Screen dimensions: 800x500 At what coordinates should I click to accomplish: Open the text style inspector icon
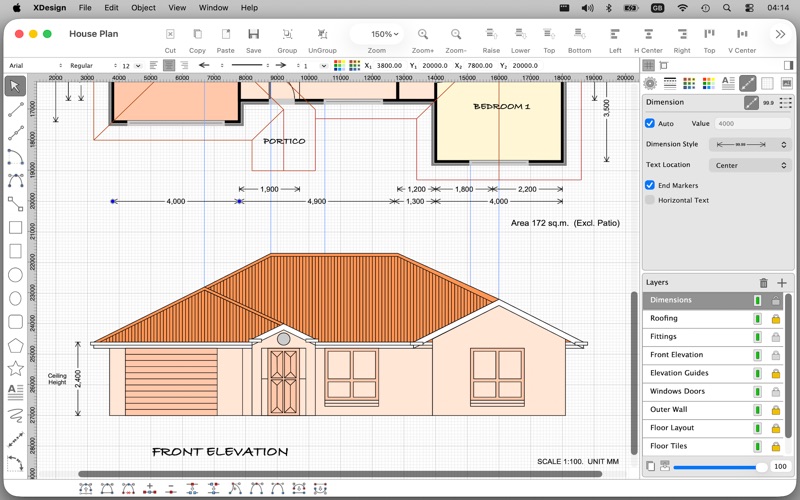click(728, 83)
